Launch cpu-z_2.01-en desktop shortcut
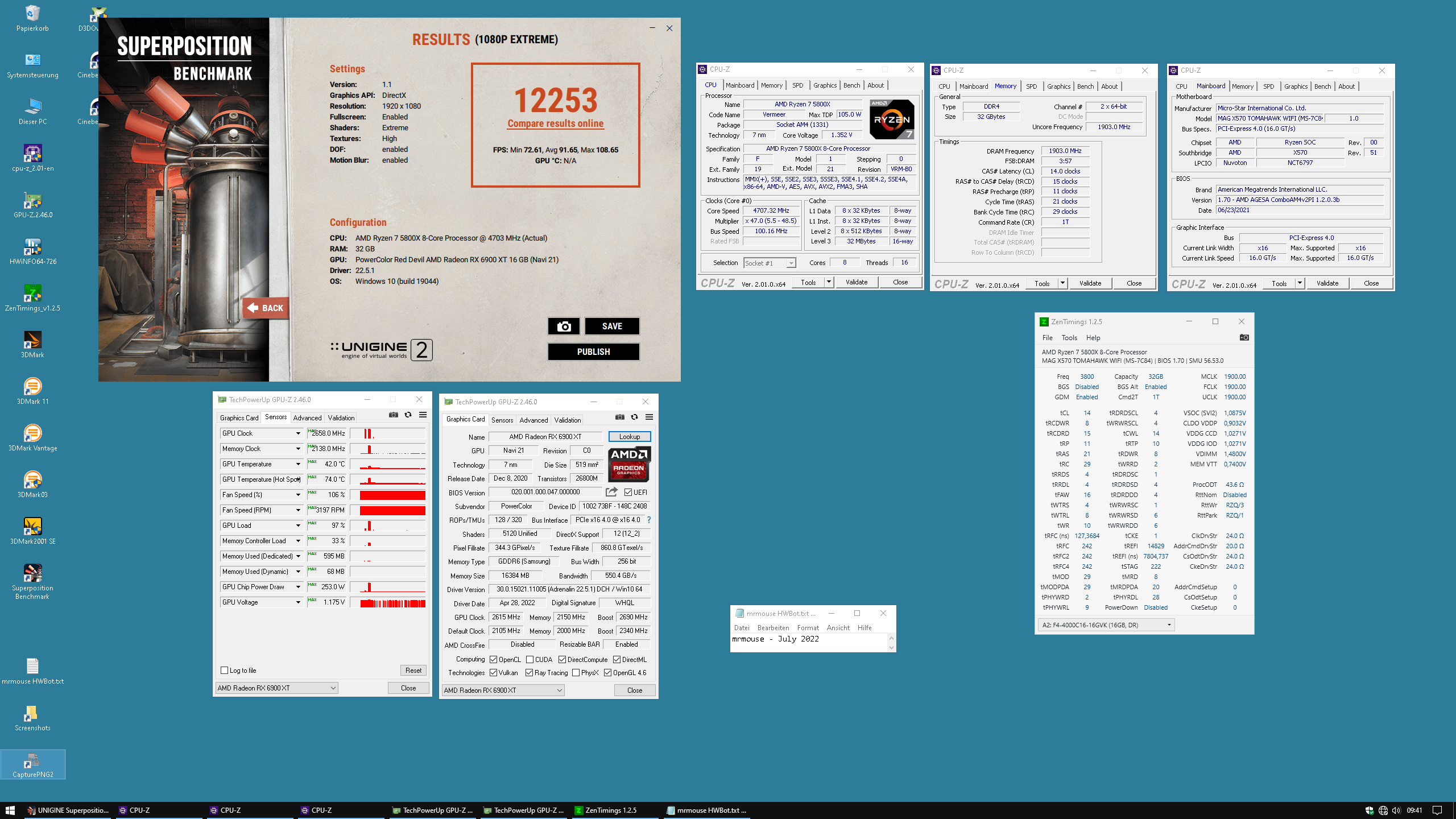Viewport: 1456px width, 819px height. pos(32,158)
